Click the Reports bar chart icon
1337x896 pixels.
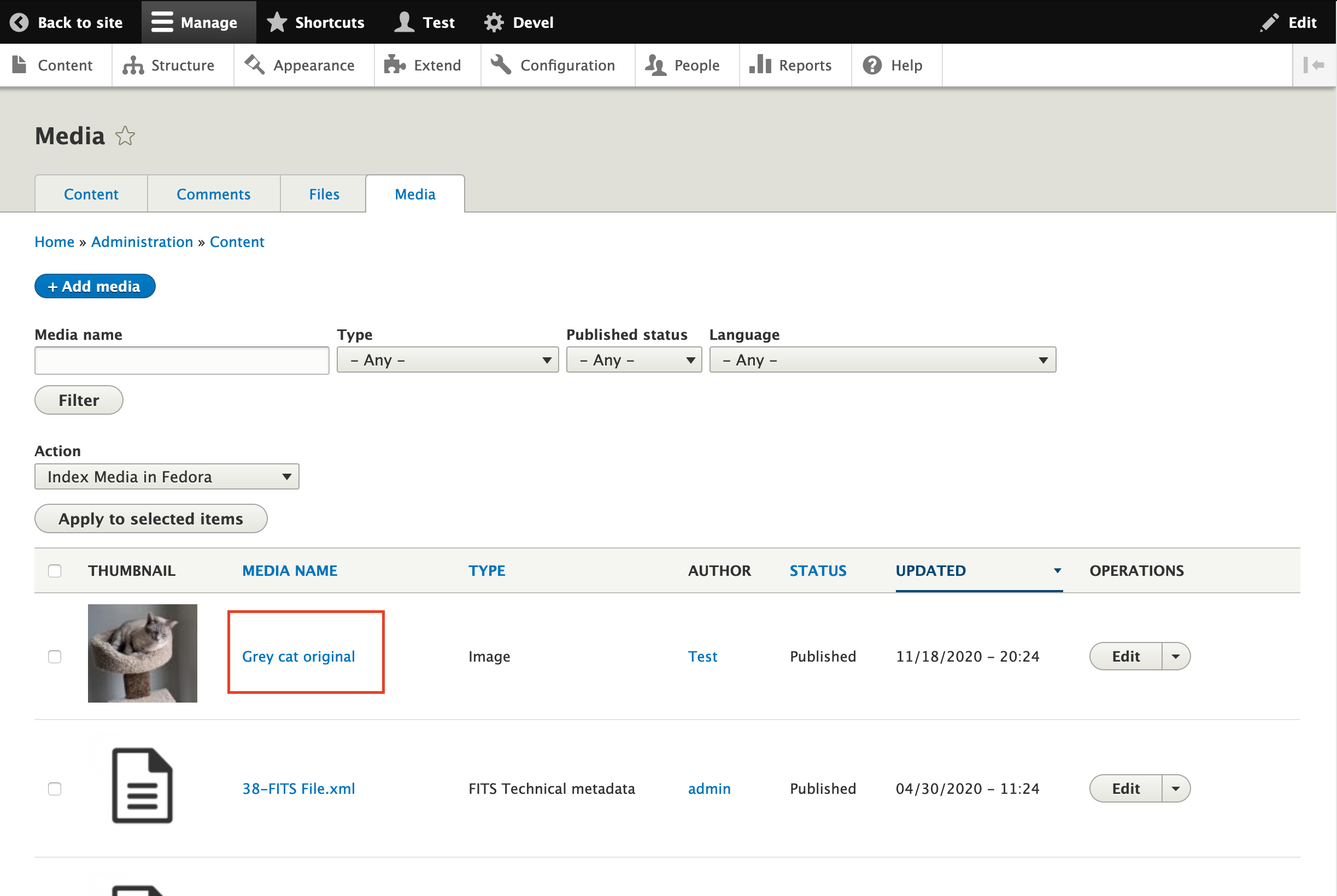tap(760, 64)
